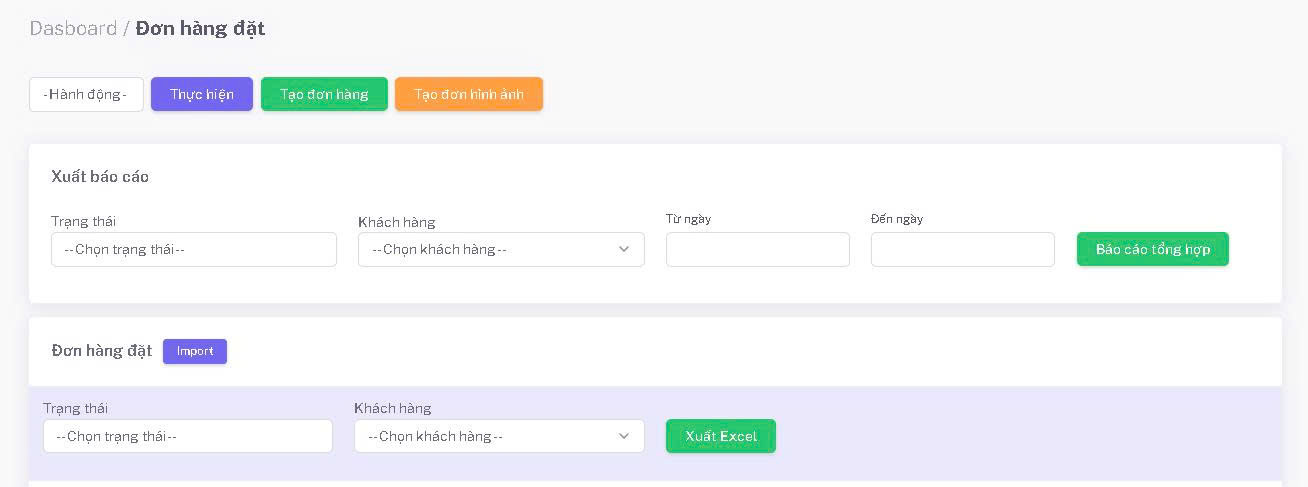Click the Đơn hàng đặt breadcrumb title
Image resolution: width=1308 pixels, height=487 pixels.
(x=200, y=28)
